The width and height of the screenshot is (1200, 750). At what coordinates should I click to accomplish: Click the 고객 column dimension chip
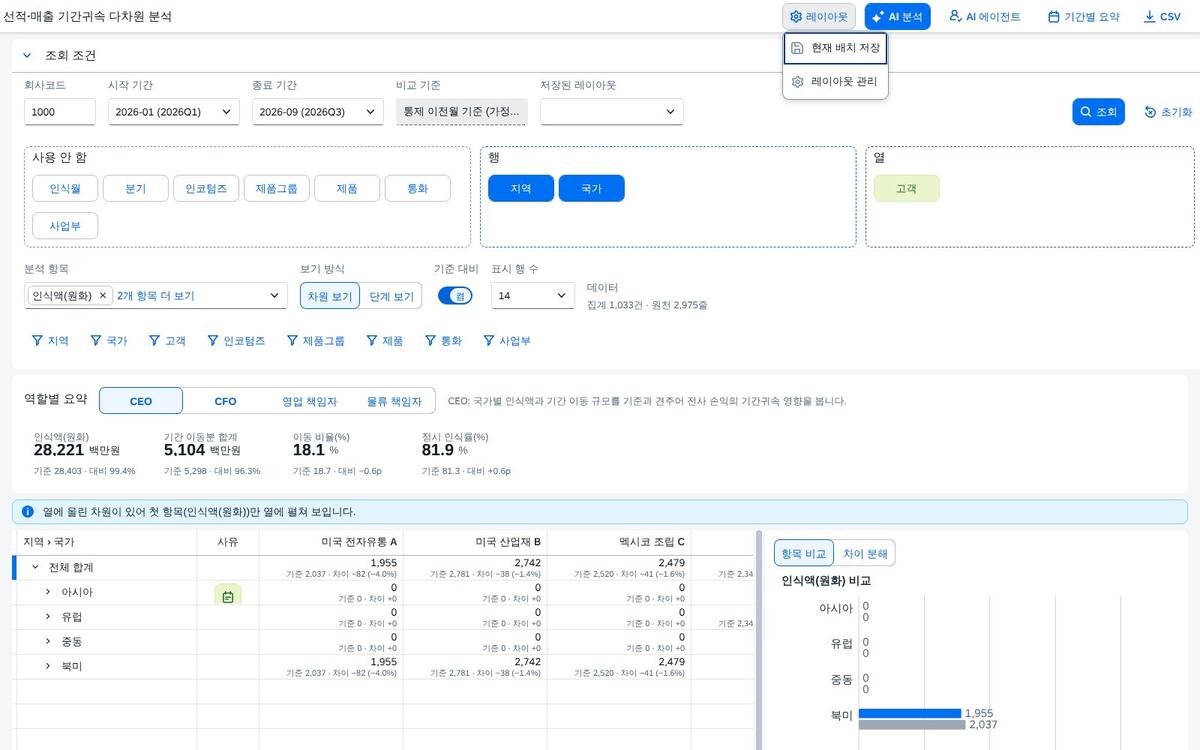pyautogui.click(x=906, y=188)
